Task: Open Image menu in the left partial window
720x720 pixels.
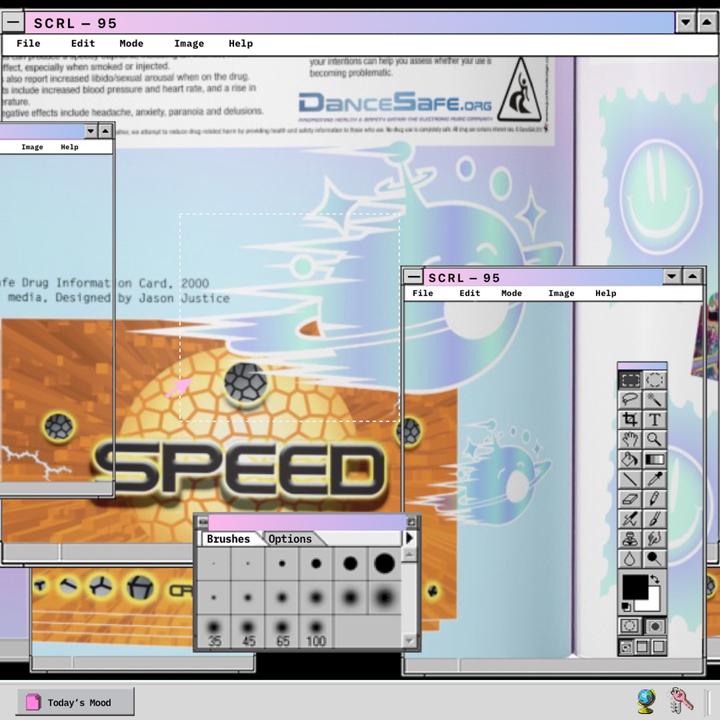Action: (32, 147)
